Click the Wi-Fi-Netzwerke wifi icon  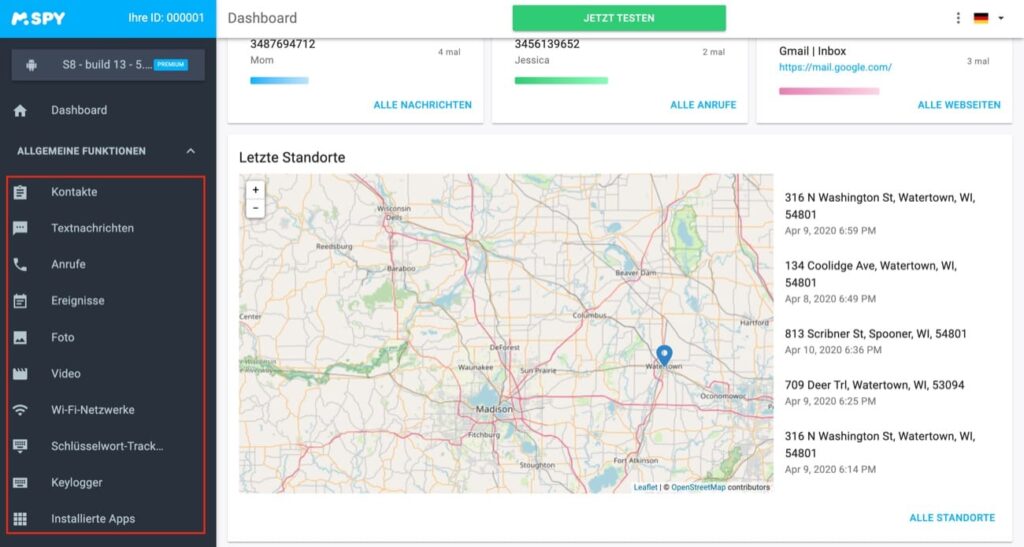(20, 410)
